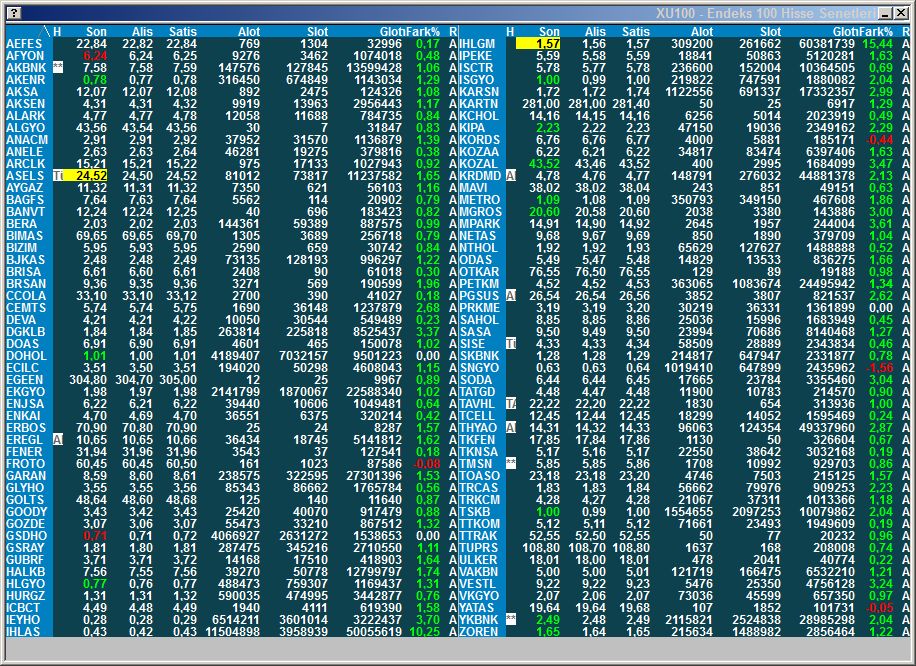Image resolution: width=916 pixels, height=666 pixels.
Task: Click the 43,52 price in KOZAL row
Action: pos(544,164)
